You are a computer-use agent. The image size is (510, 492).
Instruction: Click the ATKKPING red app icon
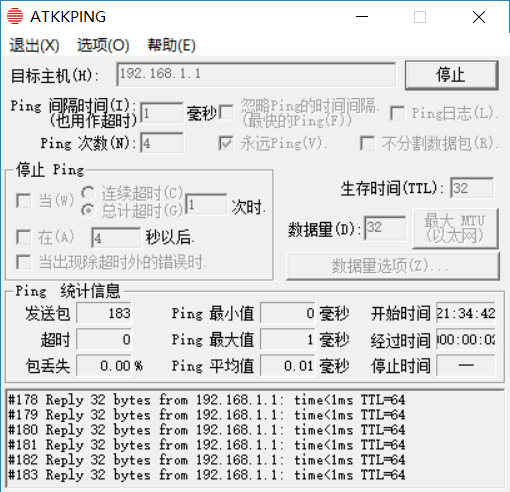click(x=15, y=16)
